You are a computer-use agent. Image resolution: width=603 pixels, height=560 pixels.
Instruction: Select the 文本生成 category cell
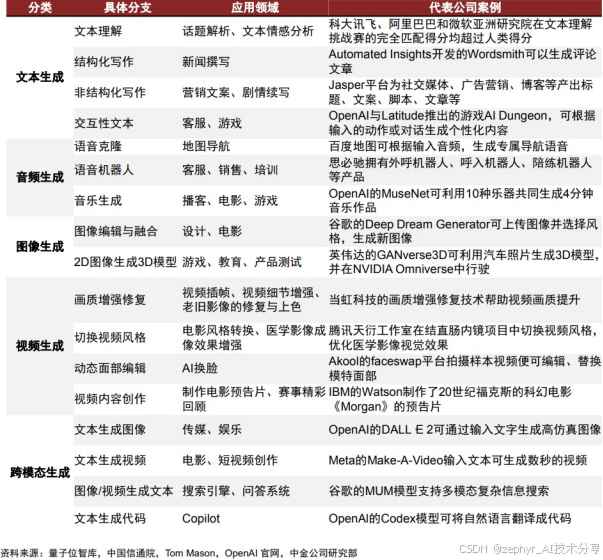coord(40,77)
